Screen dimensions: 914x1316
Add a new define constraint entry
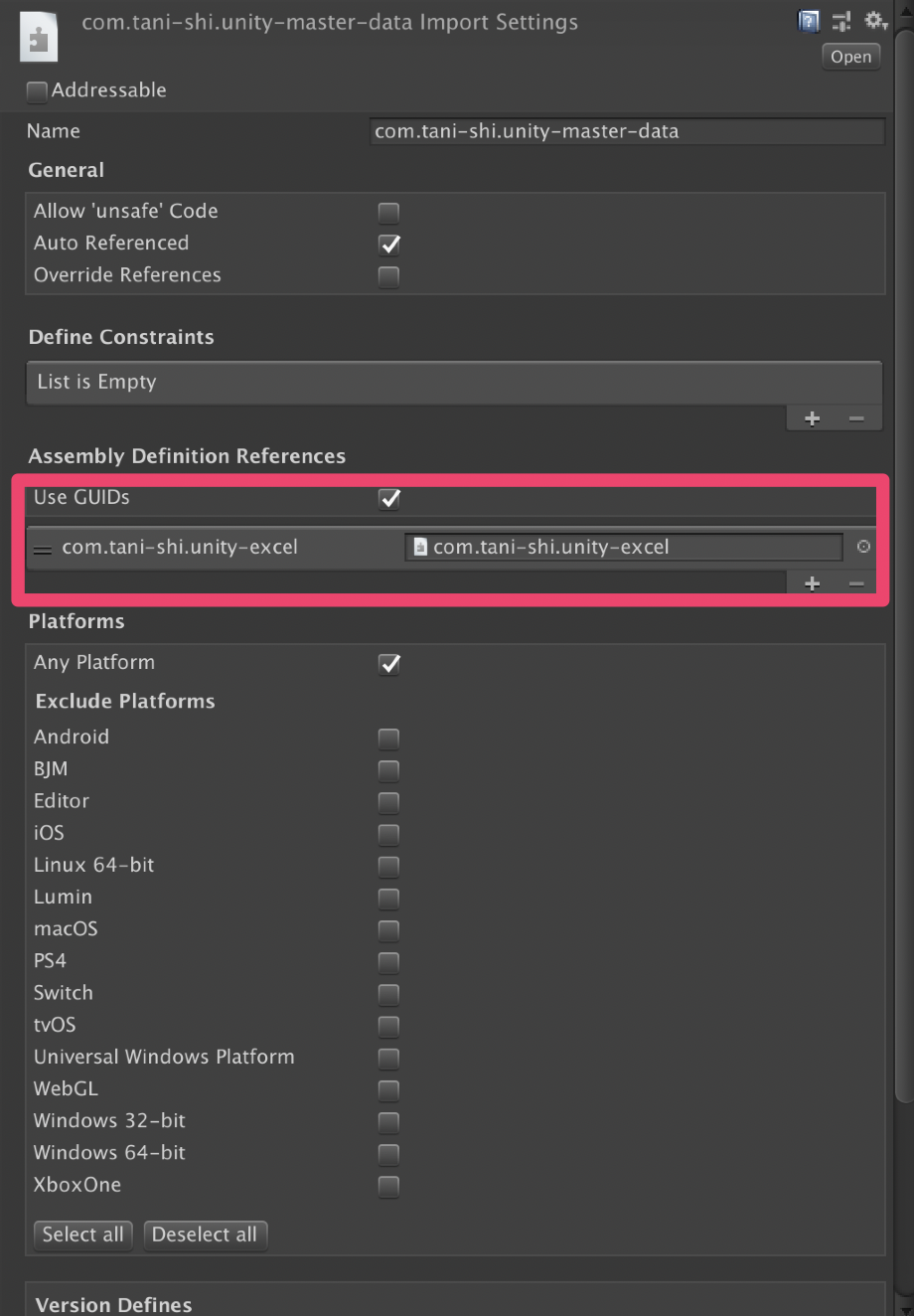(812, 418)
